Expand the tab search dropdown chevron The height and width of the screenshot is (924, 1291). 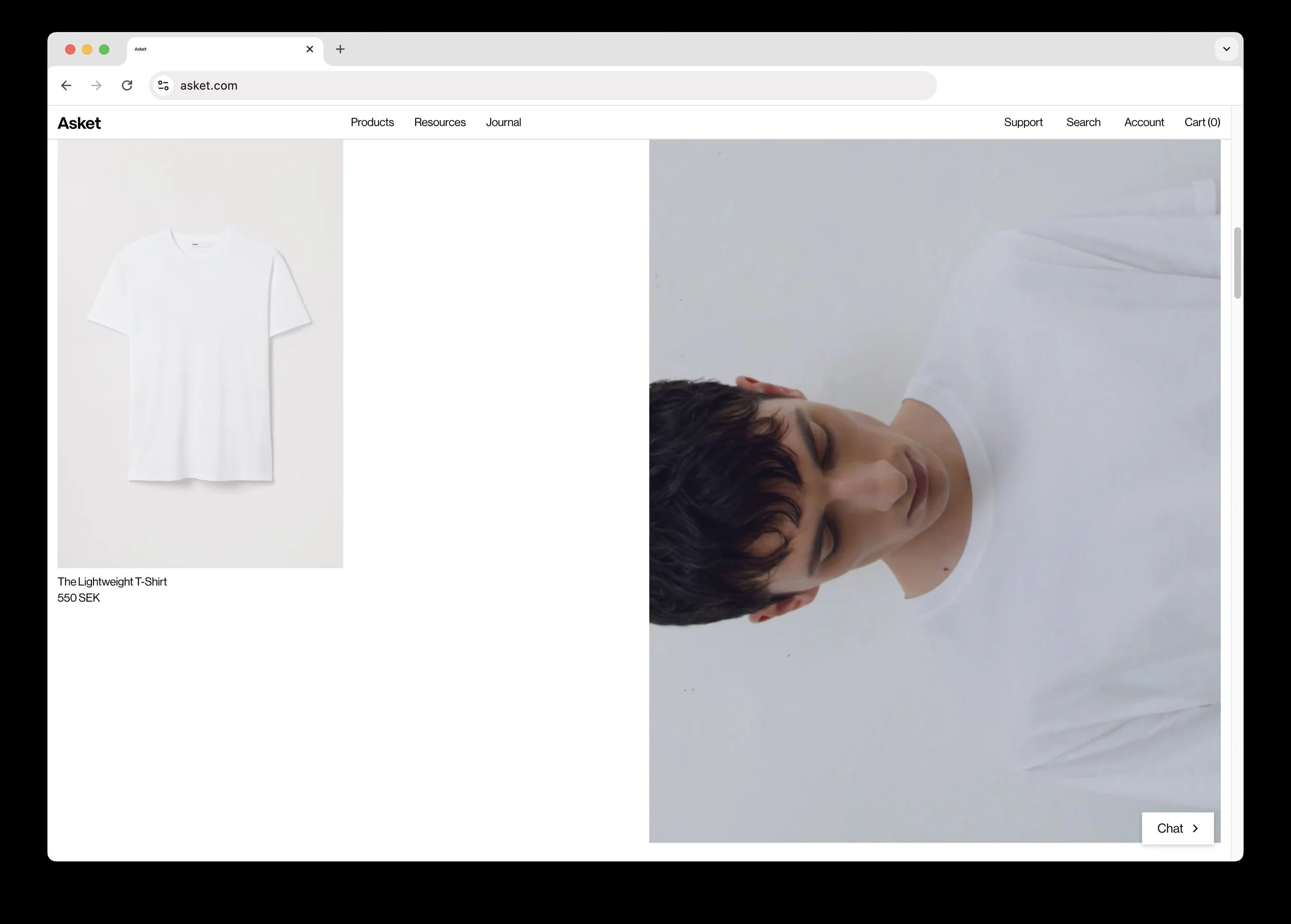pyautogui.click(x=1226, y=49)
